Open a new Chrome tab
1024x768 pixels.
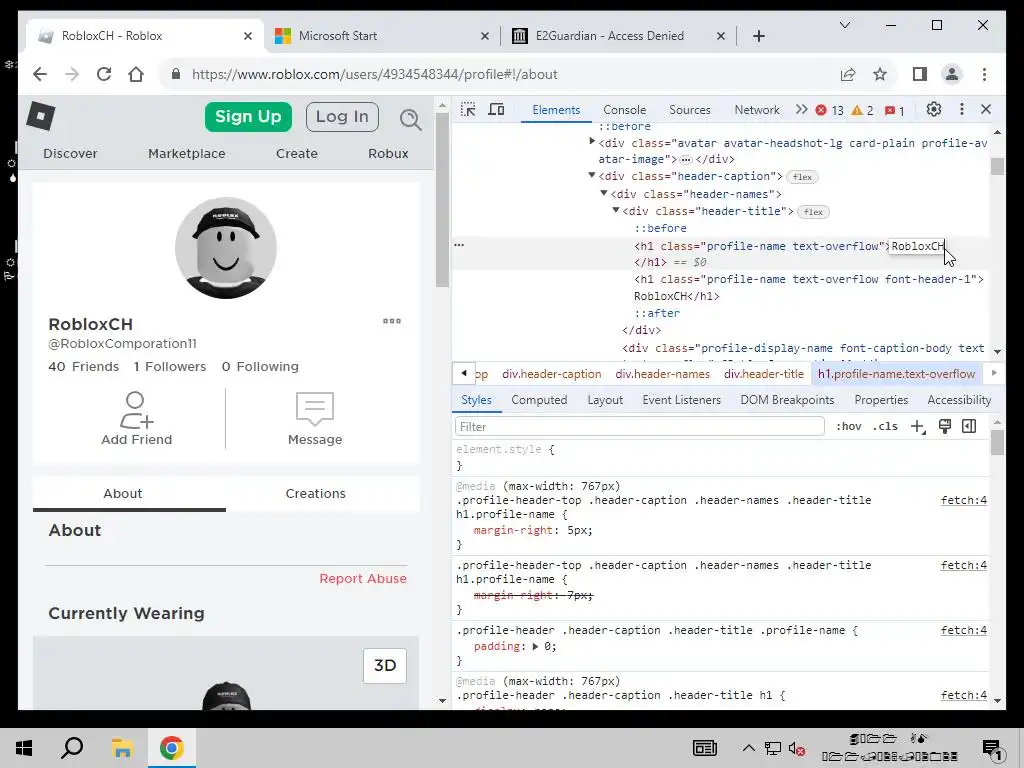tap(758, 36)
